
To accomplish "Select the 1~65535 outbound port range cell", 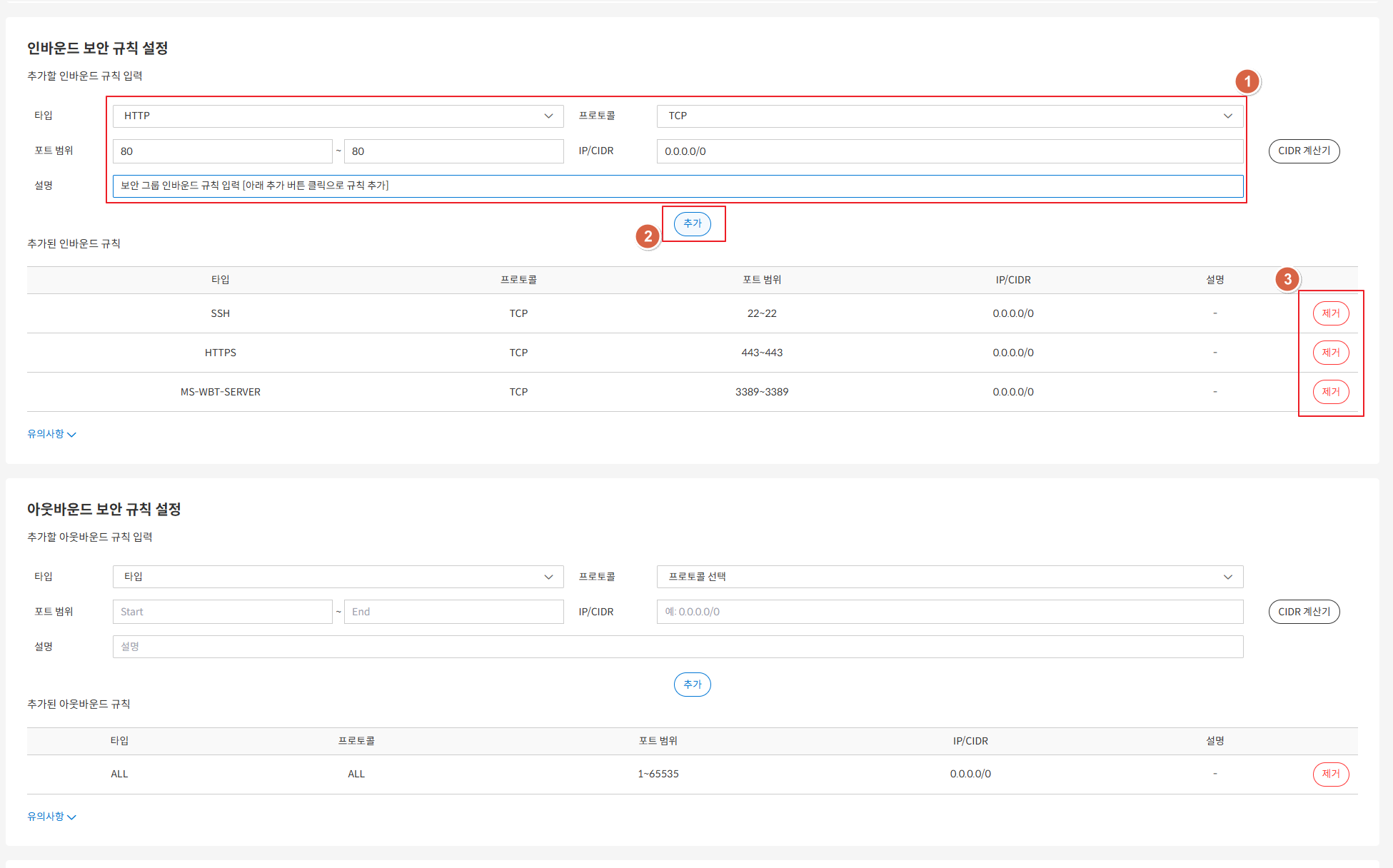I will coord(658,774).
